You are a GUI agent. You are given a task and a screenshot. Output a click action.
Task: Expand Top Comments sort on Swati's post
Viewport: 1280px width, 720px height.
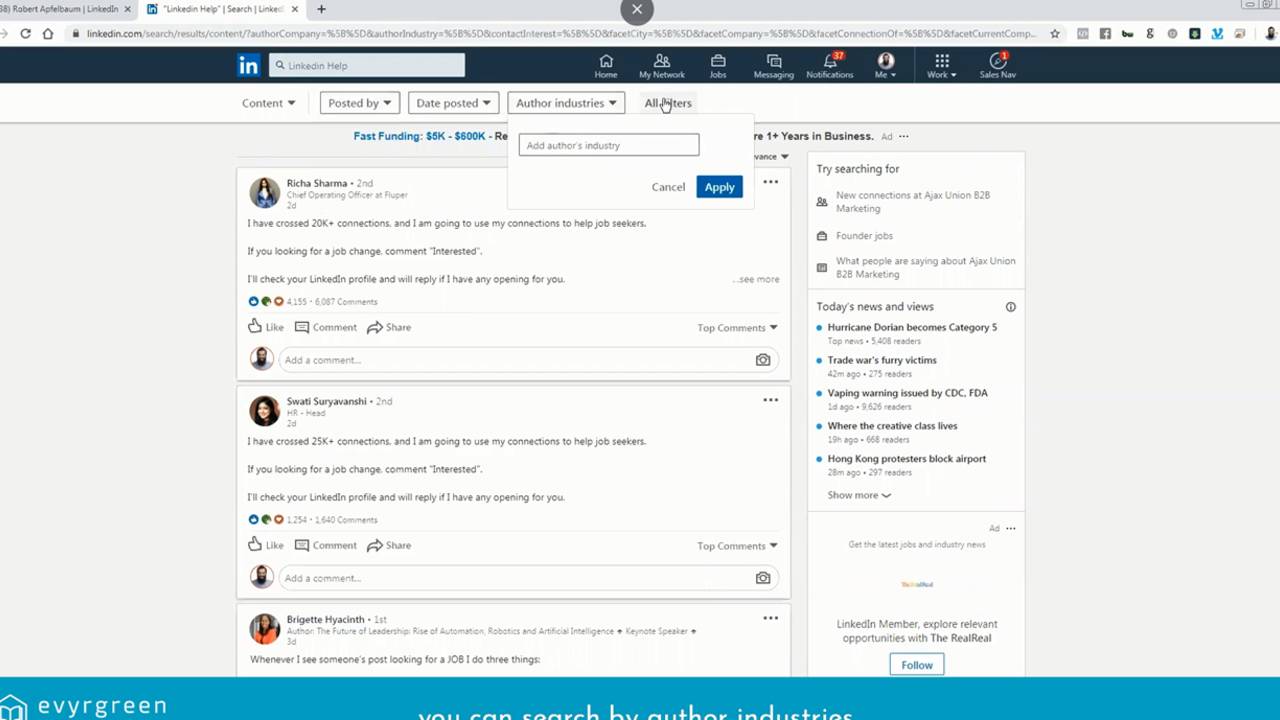tap(737, 546)
